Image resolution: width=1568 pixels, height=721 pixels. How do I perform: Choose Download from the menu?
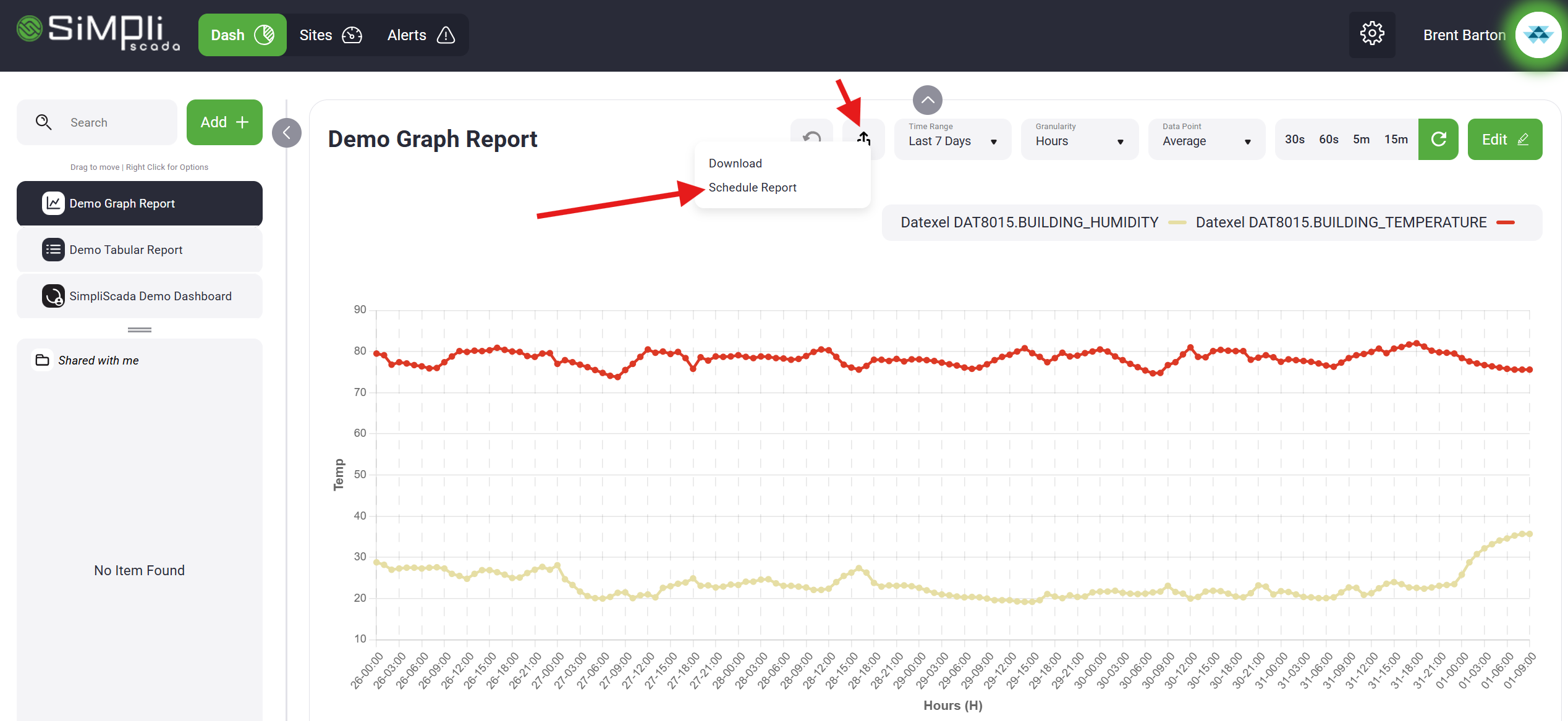point(735,164)
